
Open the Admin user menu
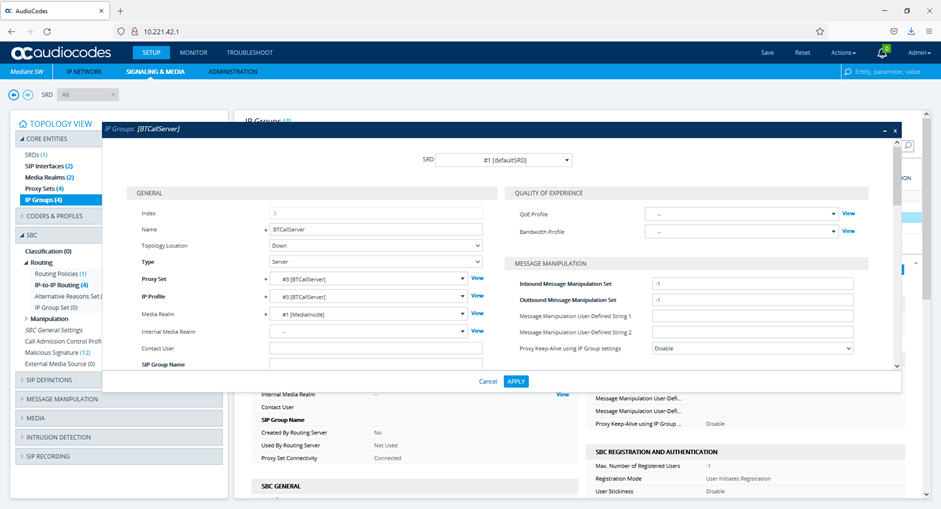pyautogui.click(x=919, y=53)
